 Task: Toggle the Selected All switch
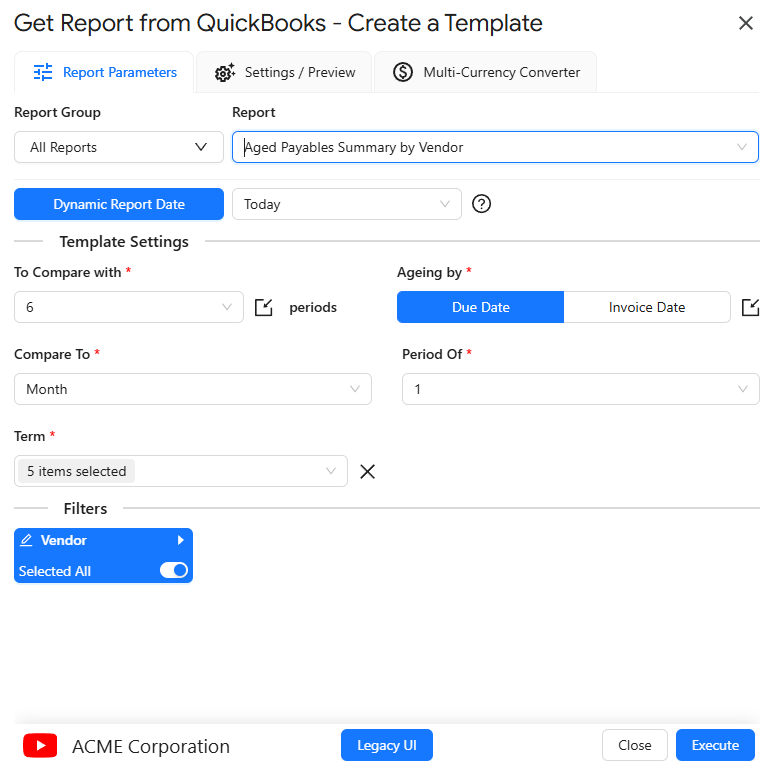[174, 570]
